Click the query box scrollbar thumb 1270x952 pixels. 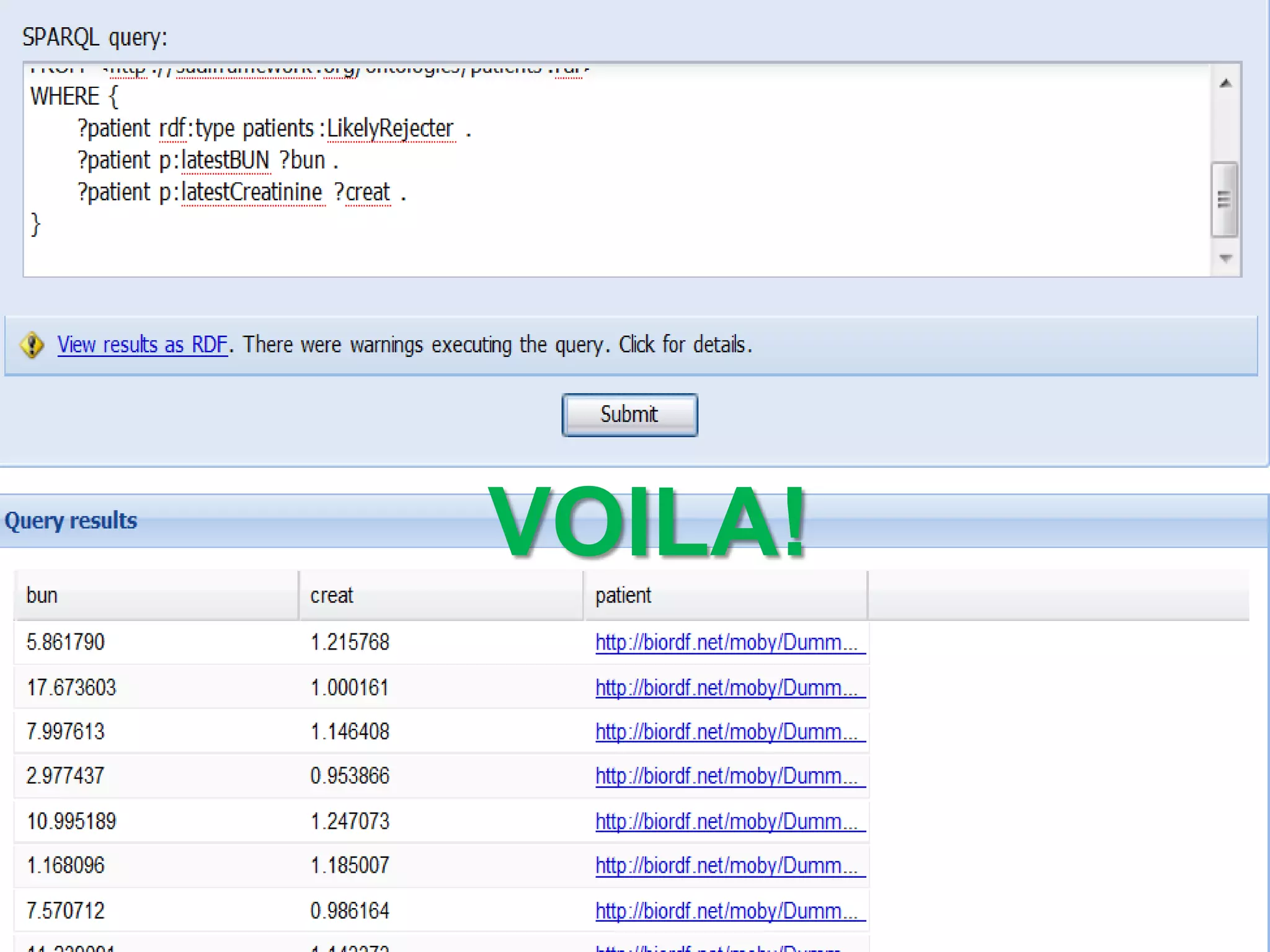(1225, 199)
